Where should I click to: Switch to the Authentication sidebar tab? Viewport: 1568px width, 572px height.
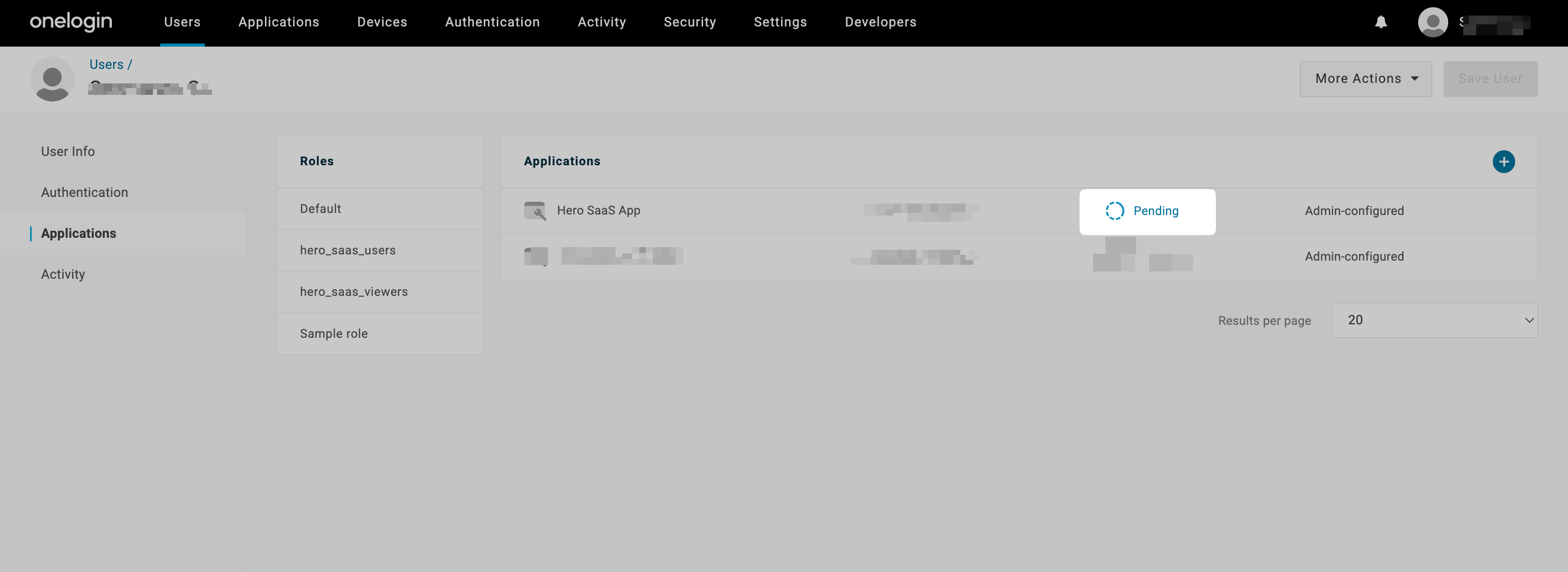pos(85,192)
